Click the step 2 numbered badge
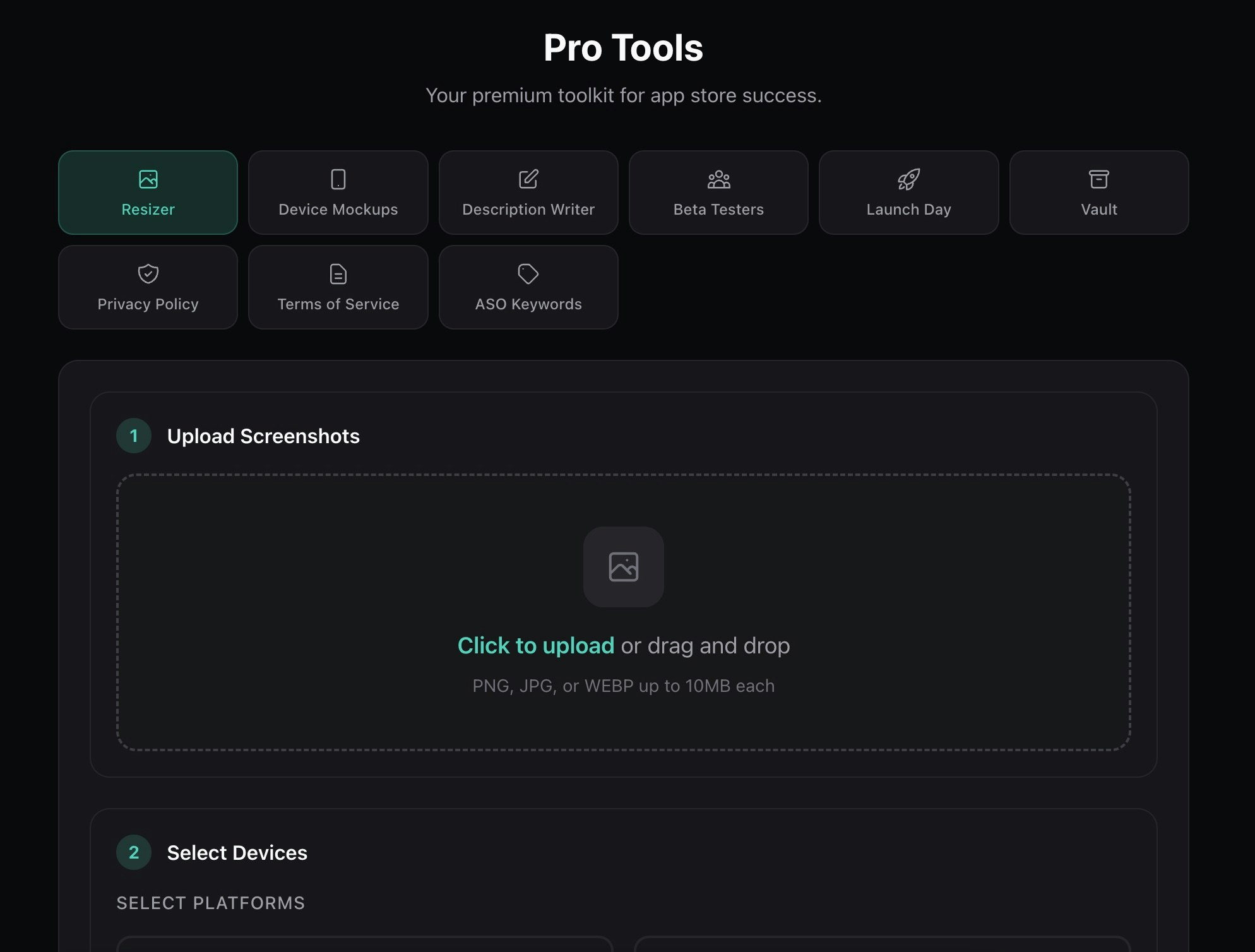The image size is (1255, 952). [x=133, y=852]
